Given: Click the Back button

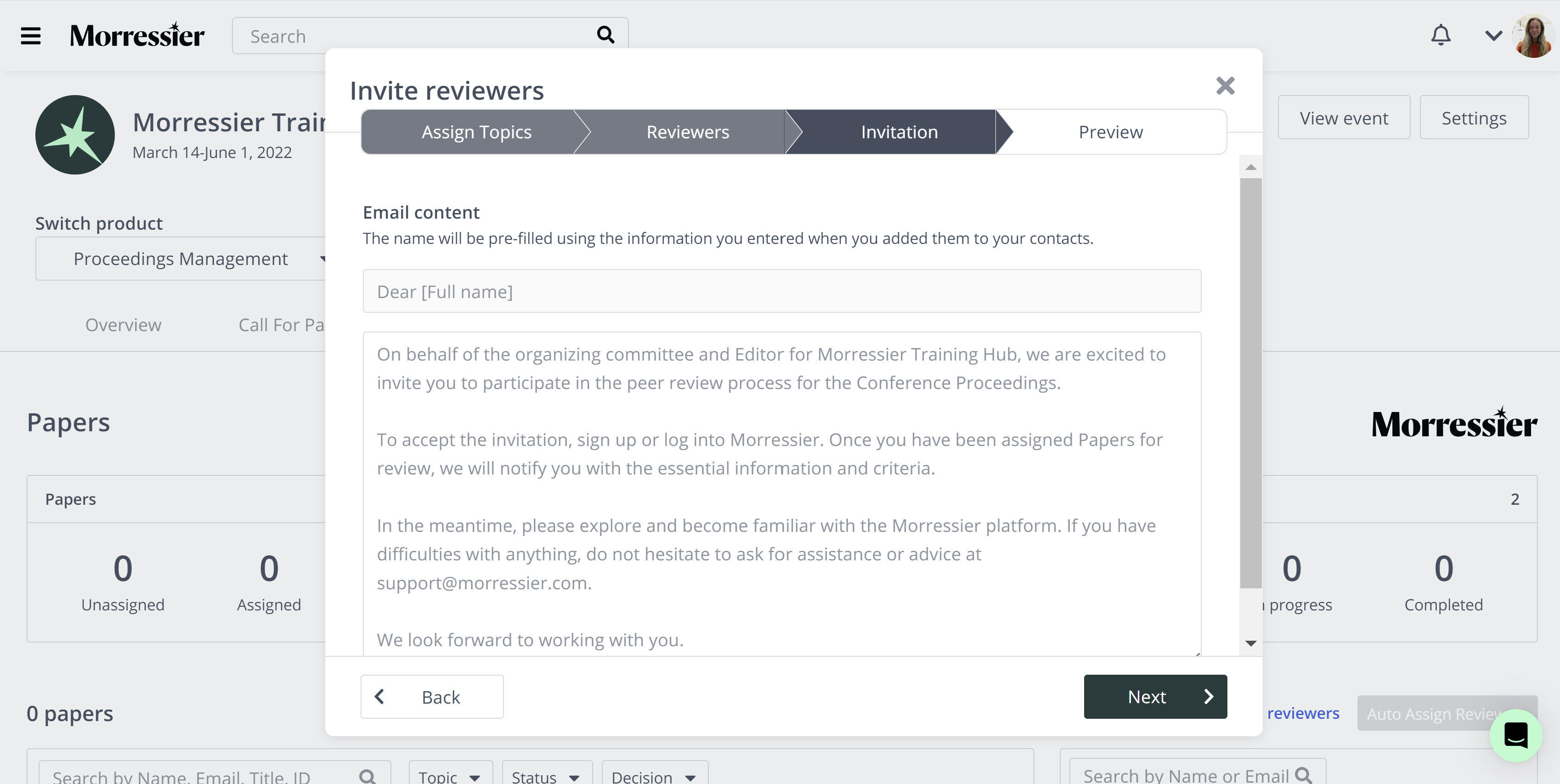Looking at the screenshot, I should tap(432, 696).
